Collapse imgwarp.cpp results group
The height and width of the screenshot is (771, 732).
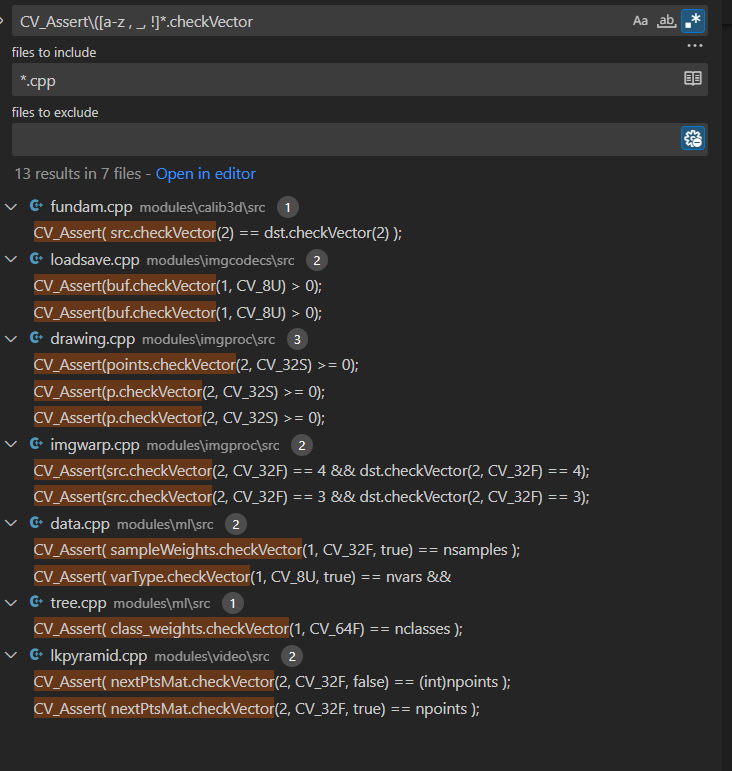11,444
